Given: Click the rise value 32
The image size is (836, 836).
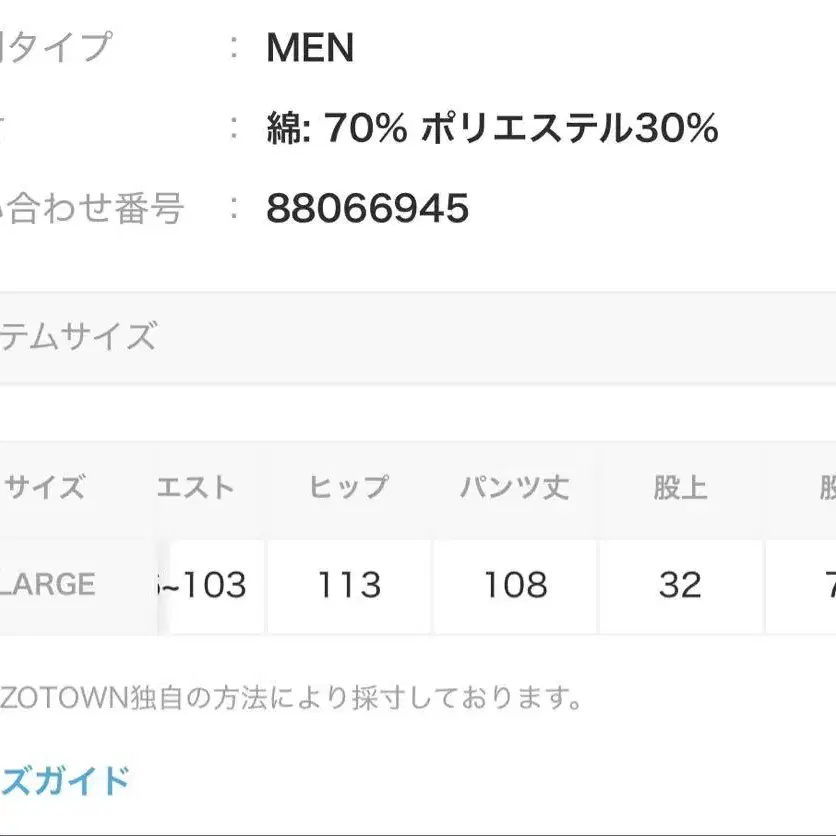Looking at the screenshot, I should [680, 585].
